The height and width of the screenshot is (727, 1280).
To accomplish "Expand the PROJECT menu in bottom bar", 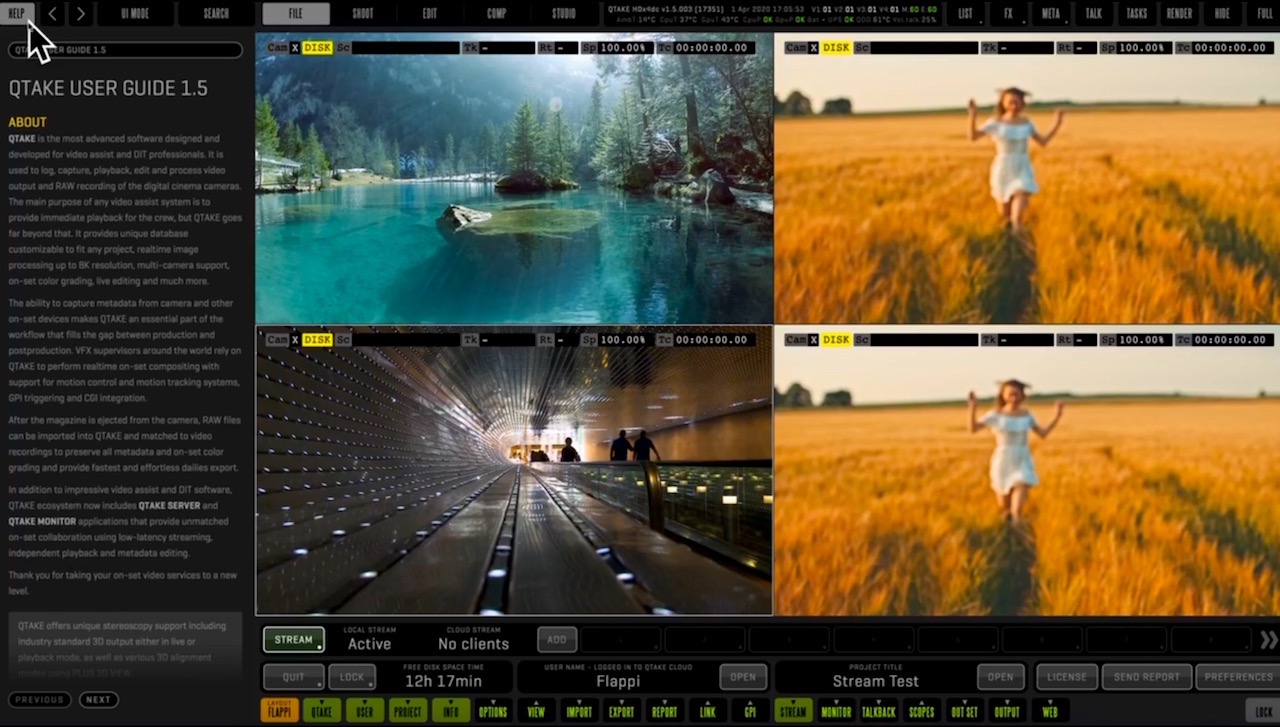I will 407,712.
